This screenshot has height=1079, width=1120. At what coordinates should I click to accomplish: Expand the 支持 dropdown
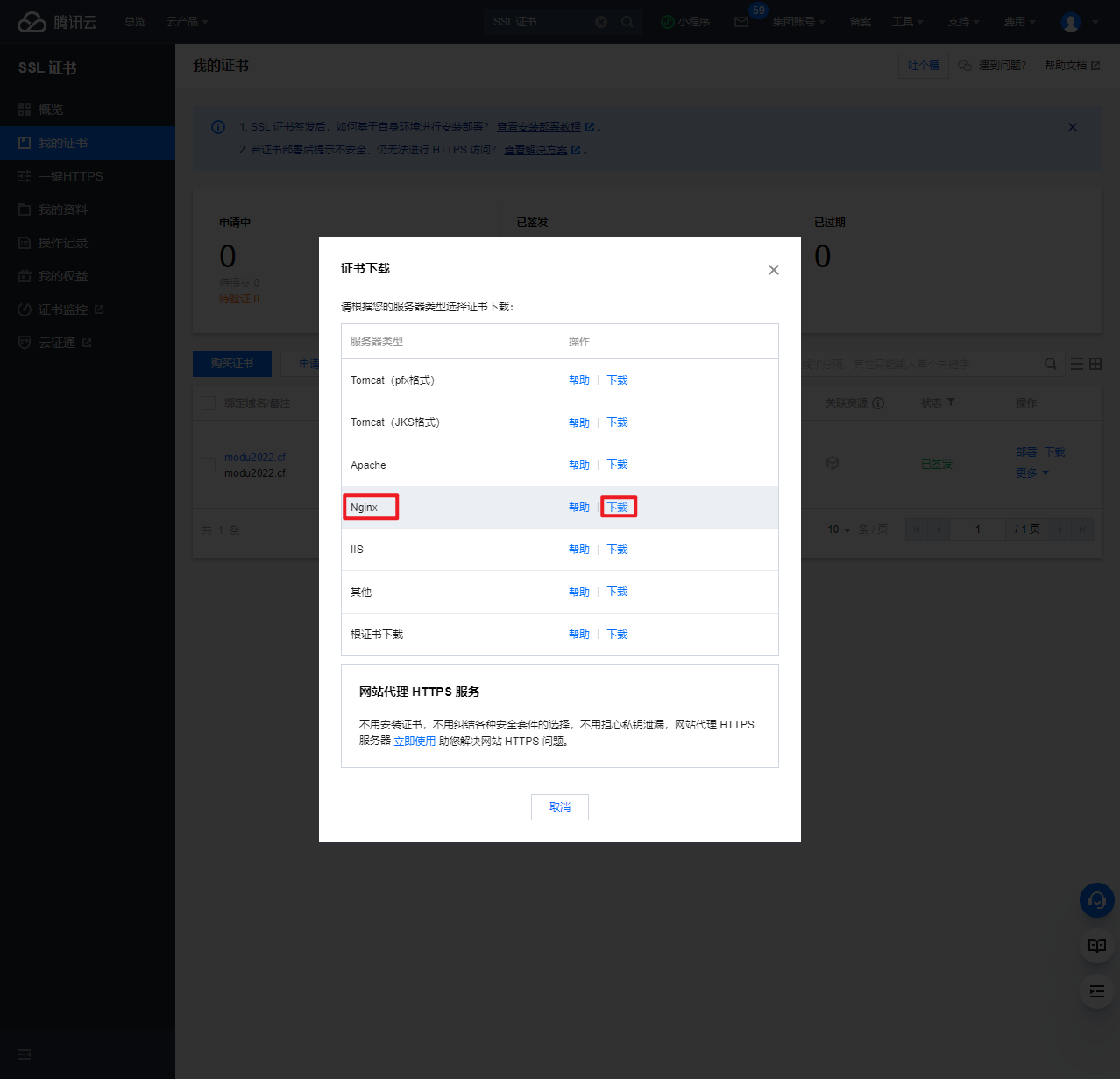(963, 22)
